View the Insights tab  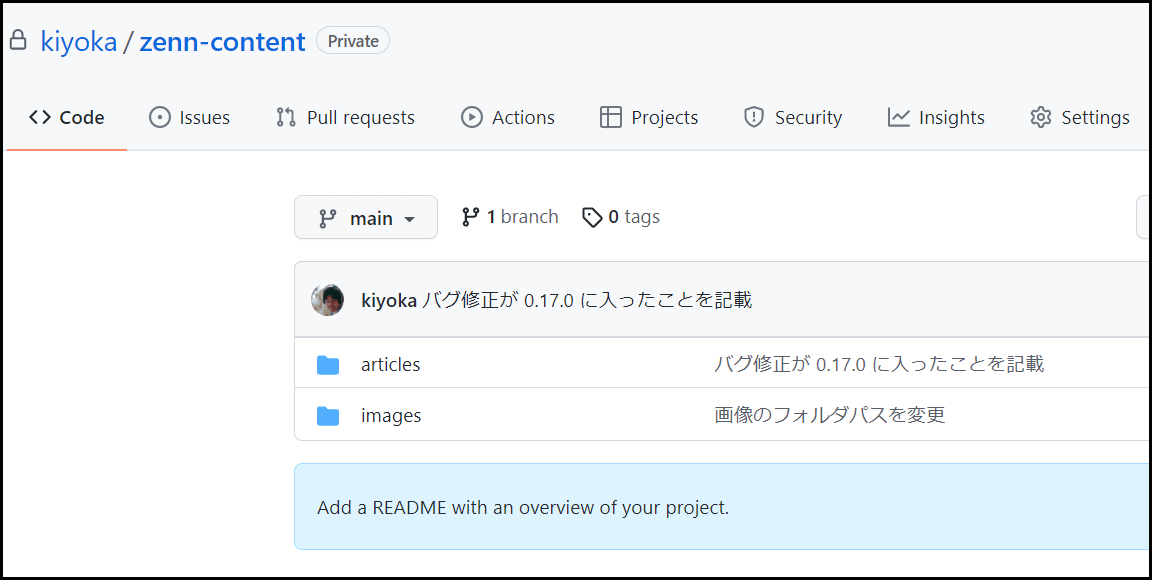point(936,118)
